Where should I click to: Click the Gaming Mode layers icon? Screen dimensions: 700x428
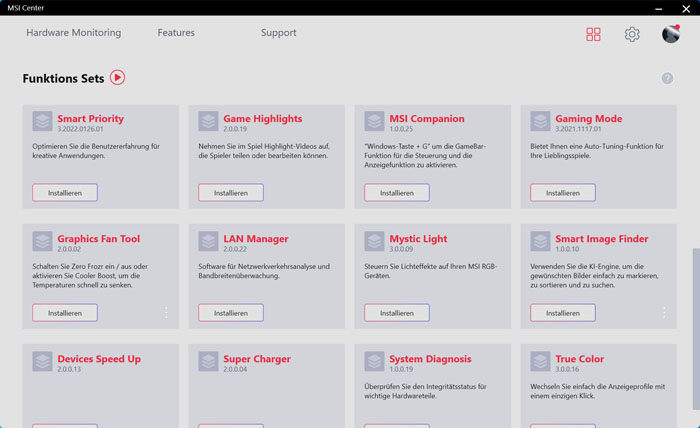pos(540,122)
